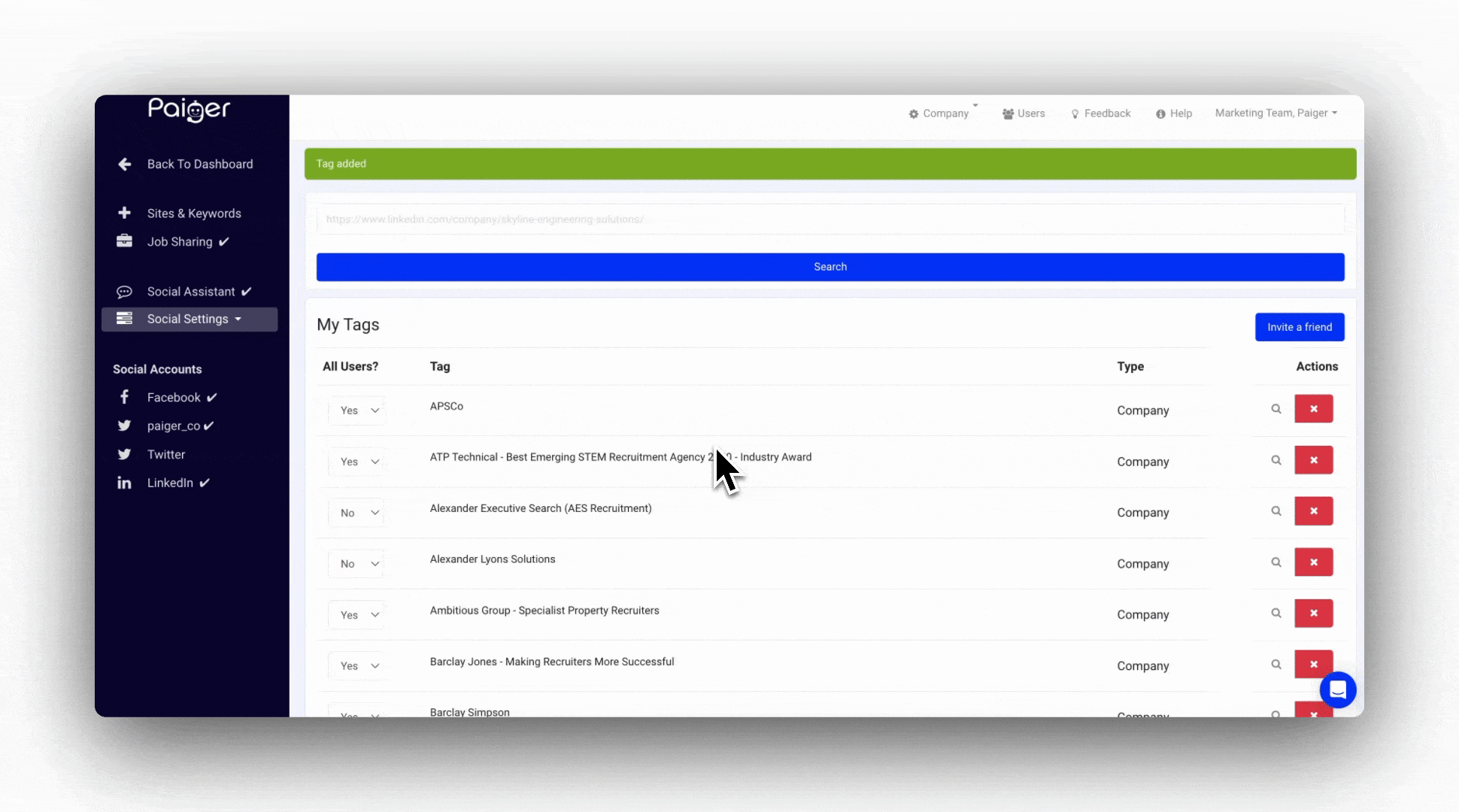Open All Users dropdown for Alexander Lyons Solutions
This screenshot has width=1459, height=812.
[x=357, y=564]
